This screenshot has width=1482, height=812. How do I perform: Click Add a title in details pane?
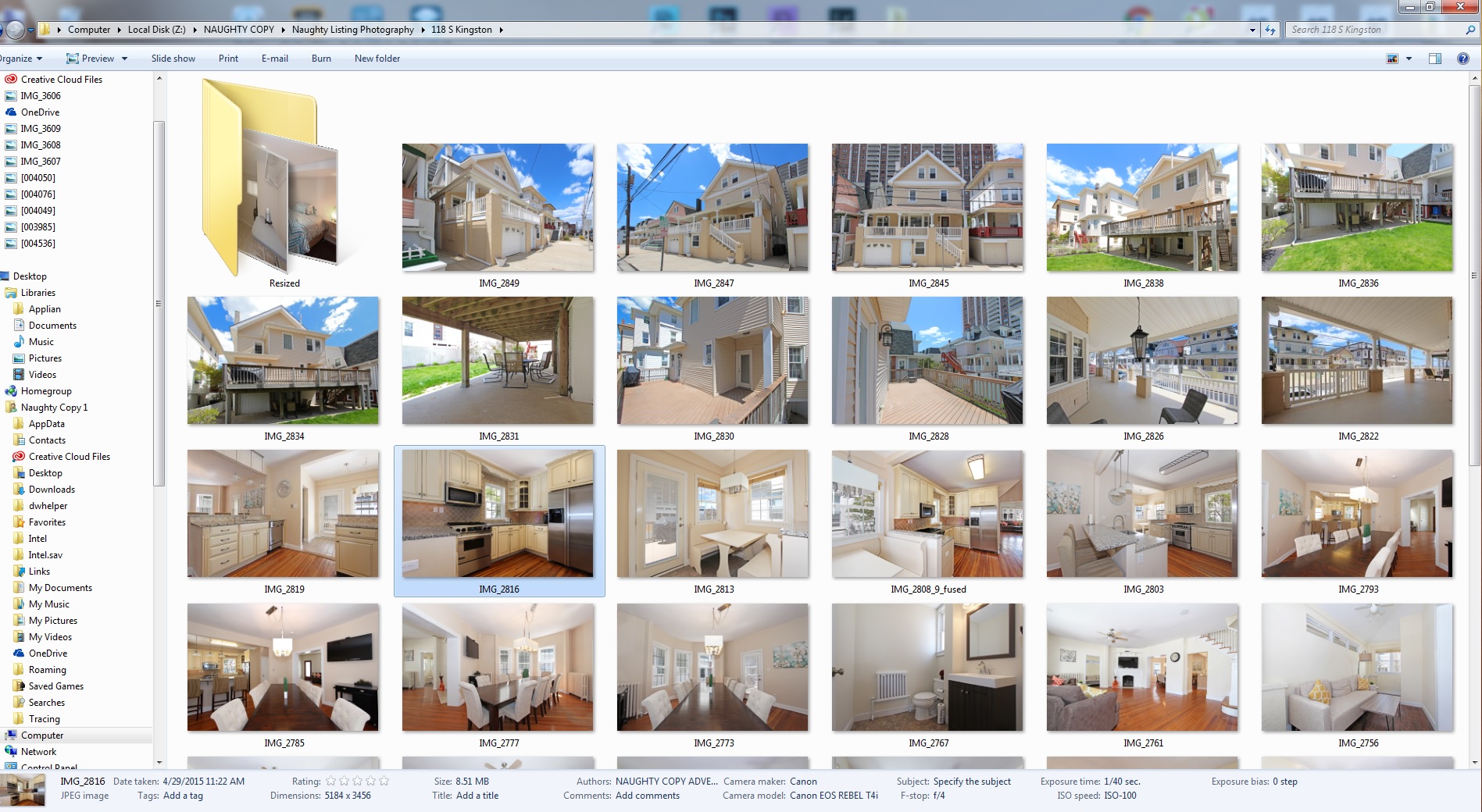click(x=477, y=796)
